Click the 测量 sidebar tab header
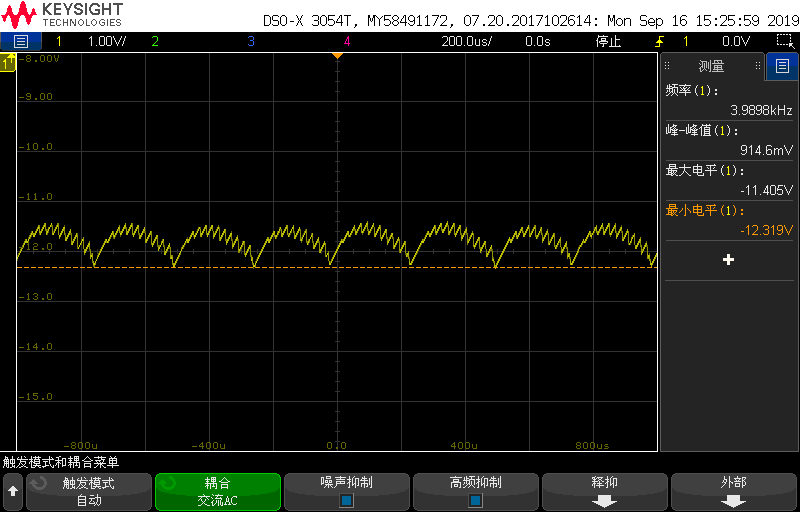 [712, 66]
